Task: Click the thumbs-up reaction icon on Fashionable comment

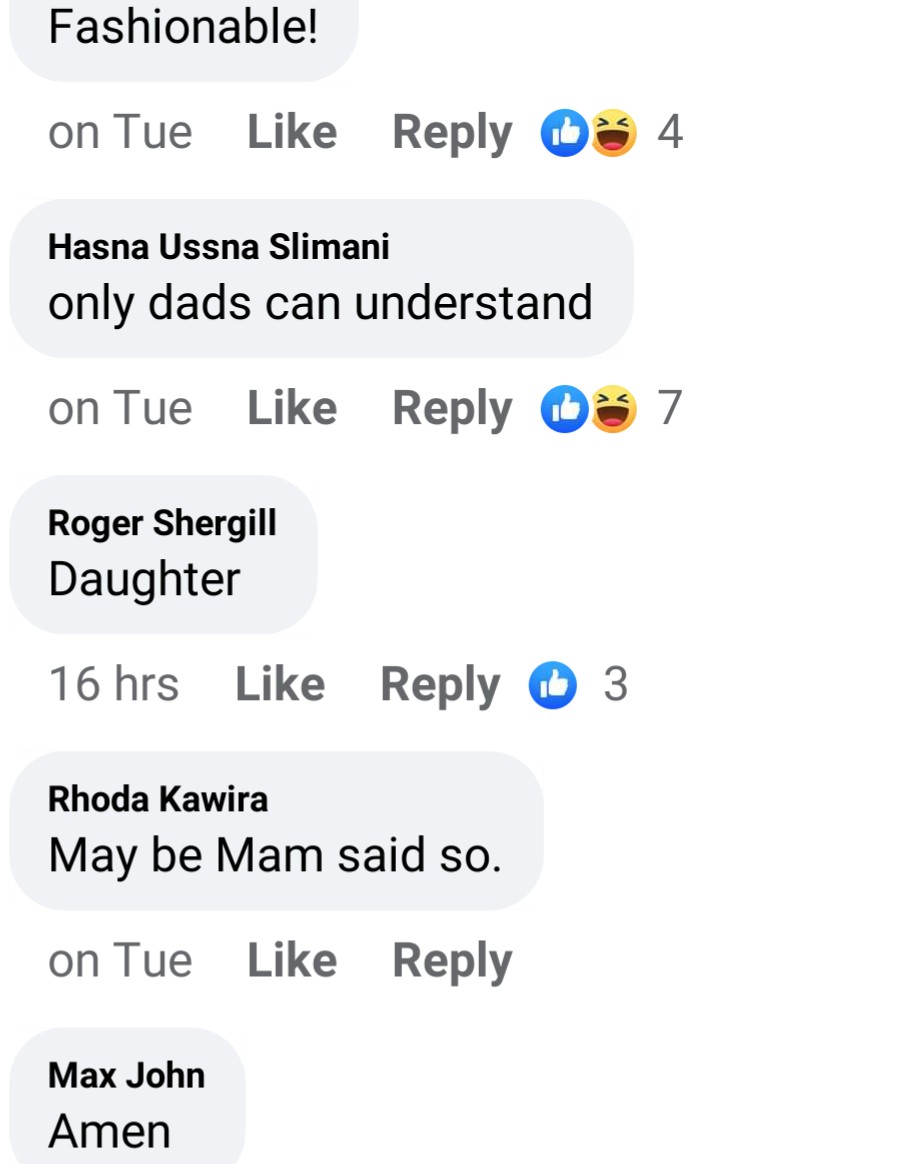Action: pos(564,133)
